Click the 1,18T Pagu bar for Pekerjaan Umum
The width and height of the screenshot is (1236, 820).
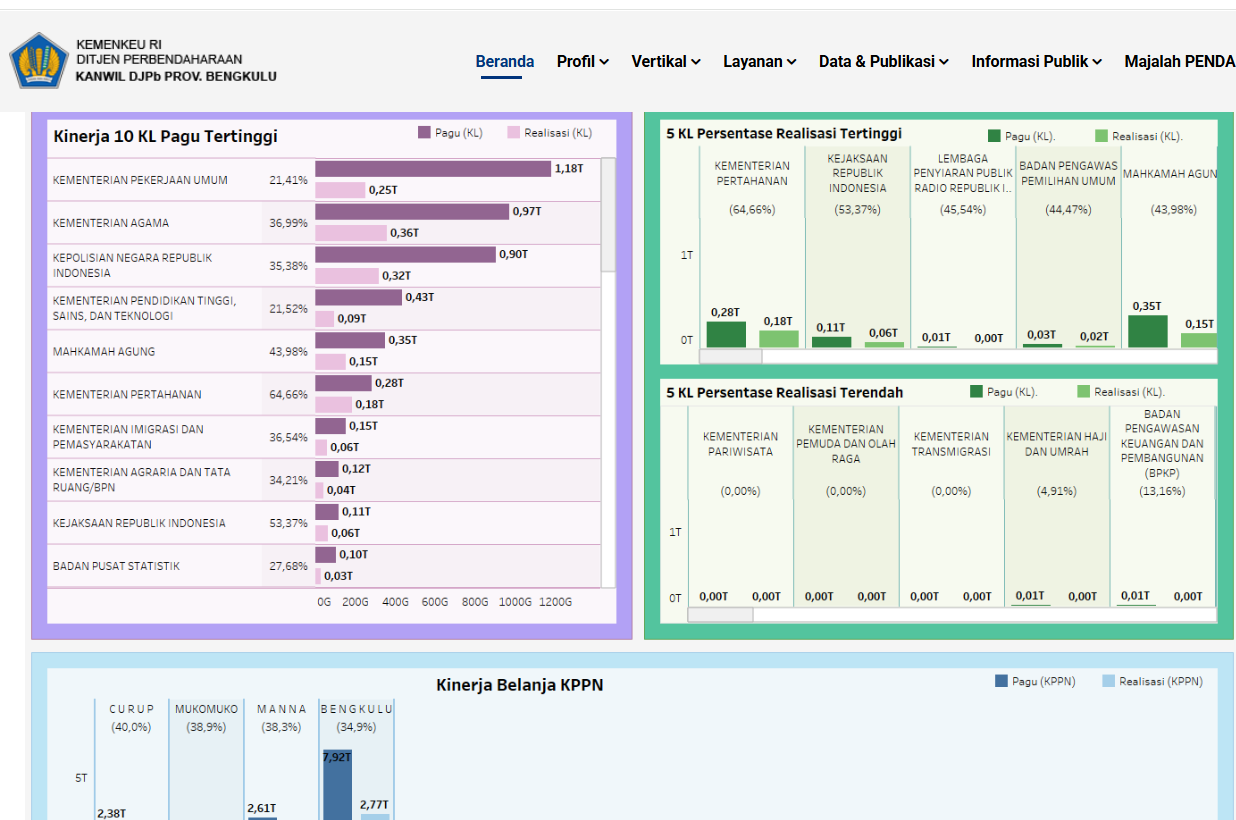point(433,169)
